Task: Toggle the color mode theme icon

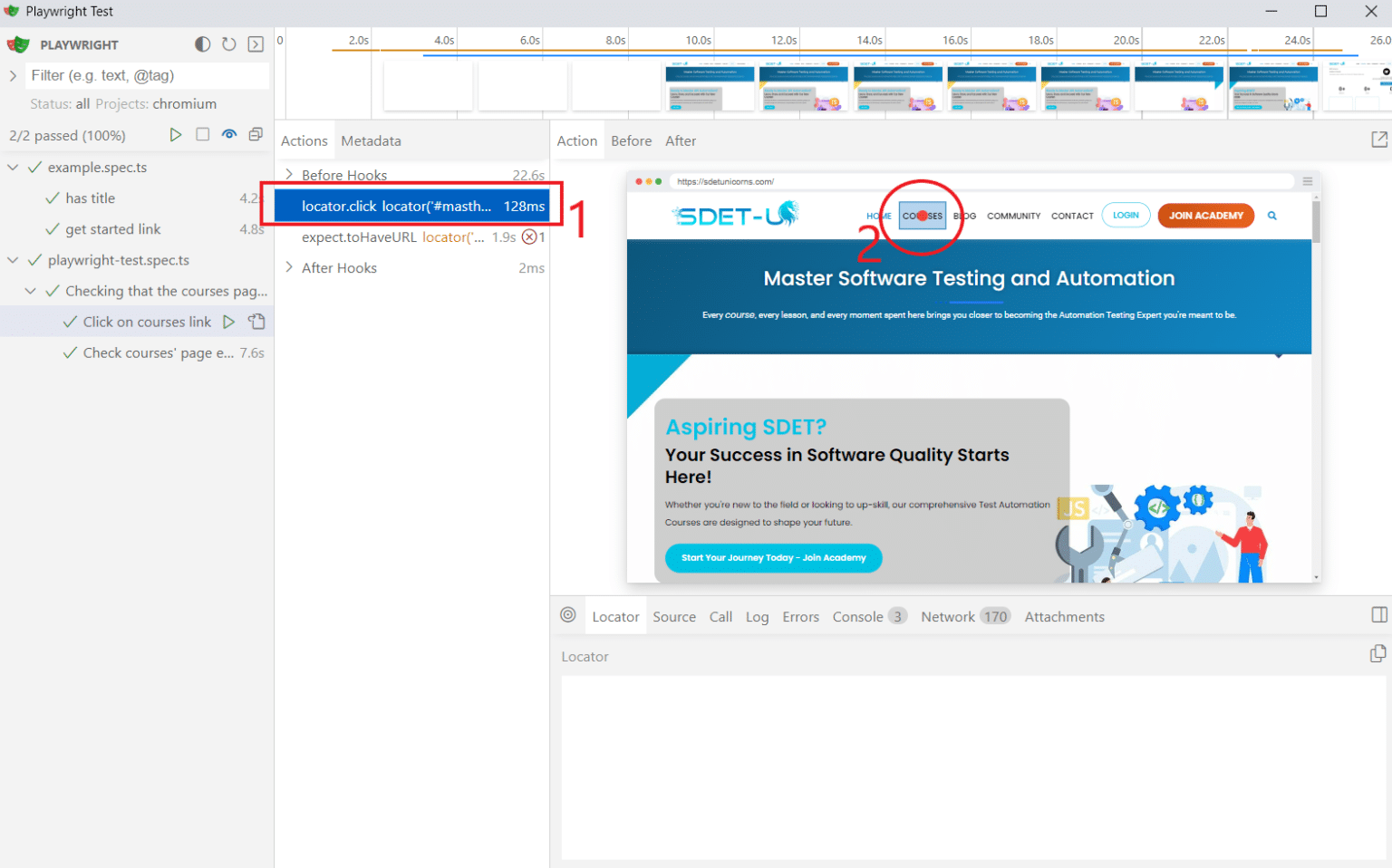Action: (x=203, y=44)
